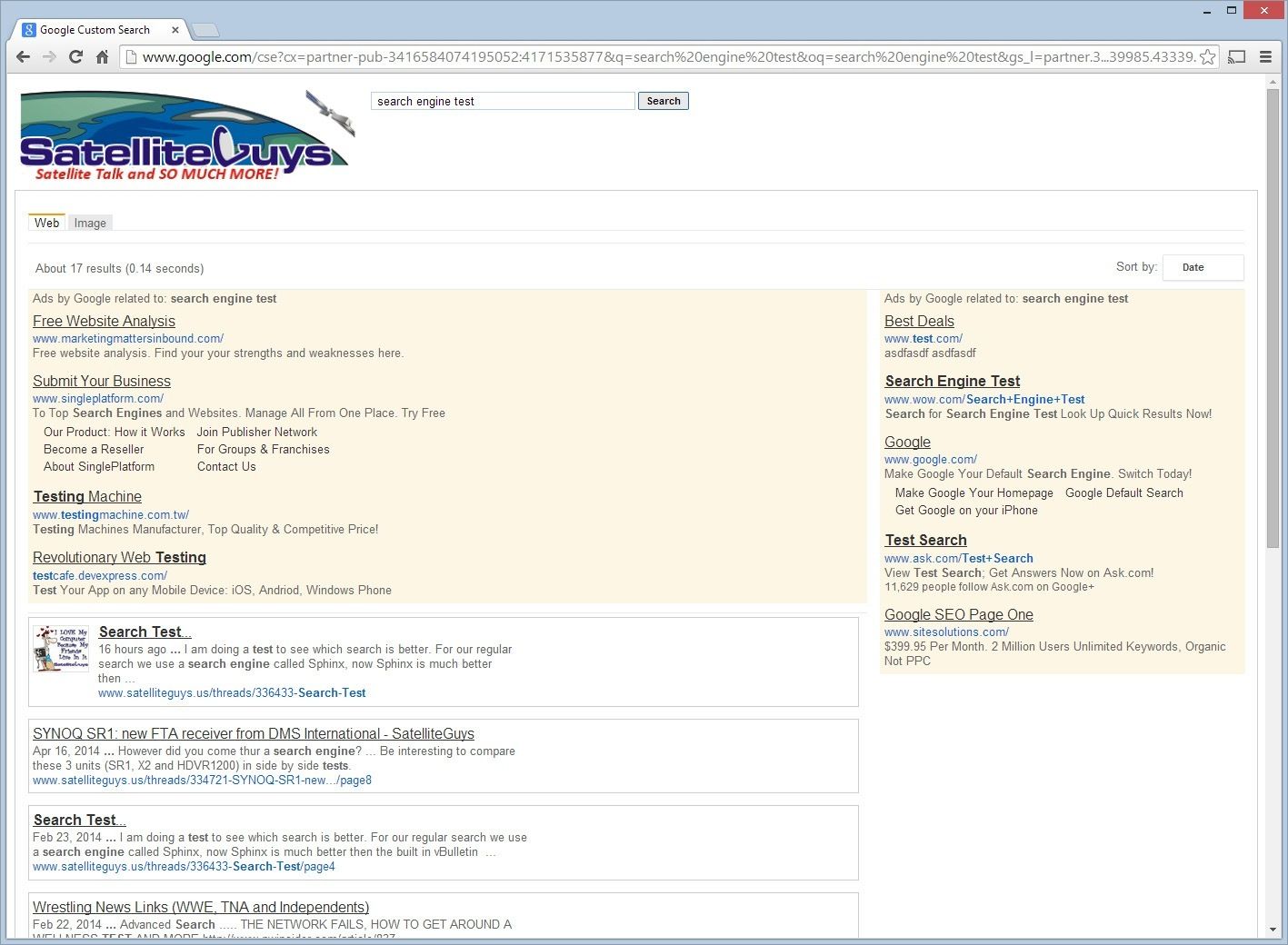Viewport: 1288px width, 945px height.
Task: Open the For Groups & Franchises link
Action: [264, 450]
